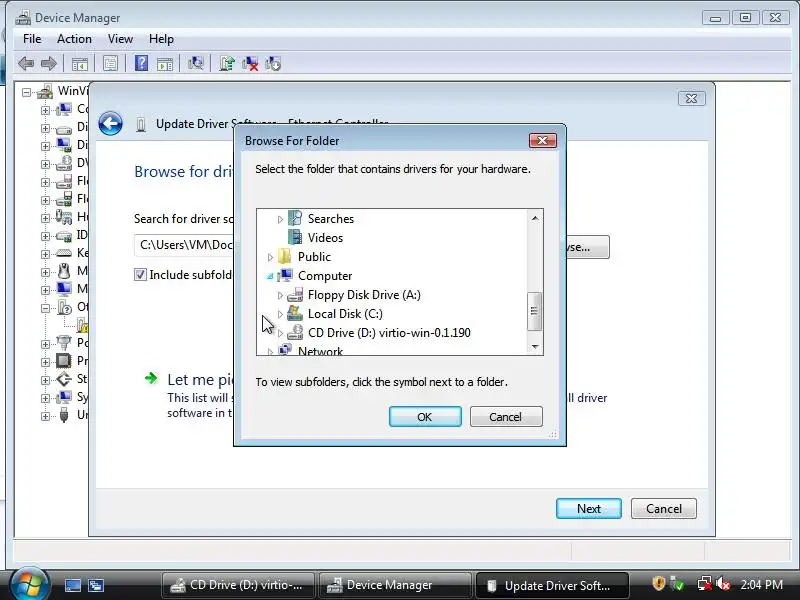Expand the topmost device category under the root

pyautogui.click(x=45, y=110)
